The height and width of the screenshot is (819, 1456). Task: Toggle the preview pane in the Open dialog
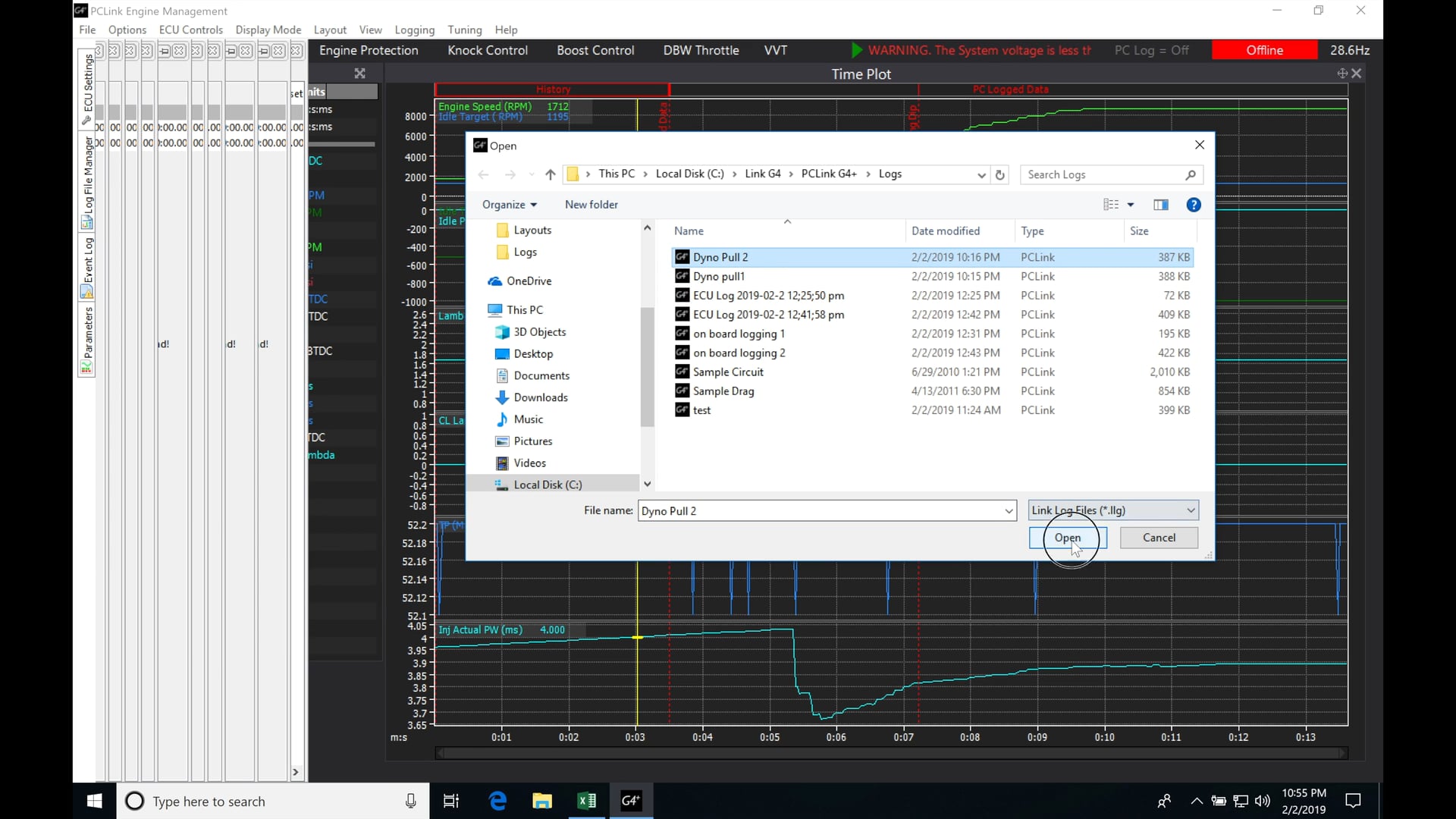pos(1160,204)
